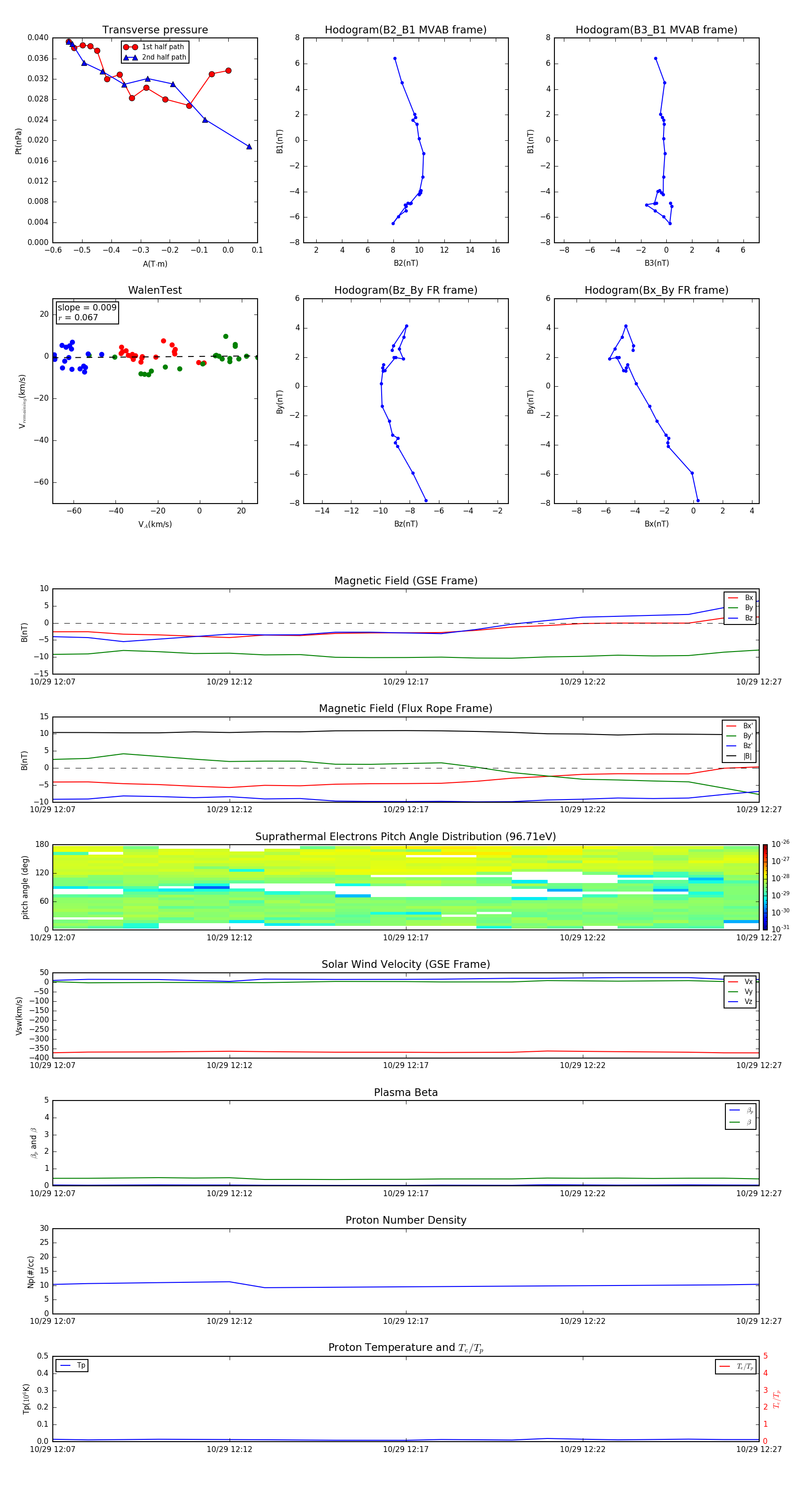
Task: Click the 'Transverse pressure' plot title
Action: click(155, 30)
